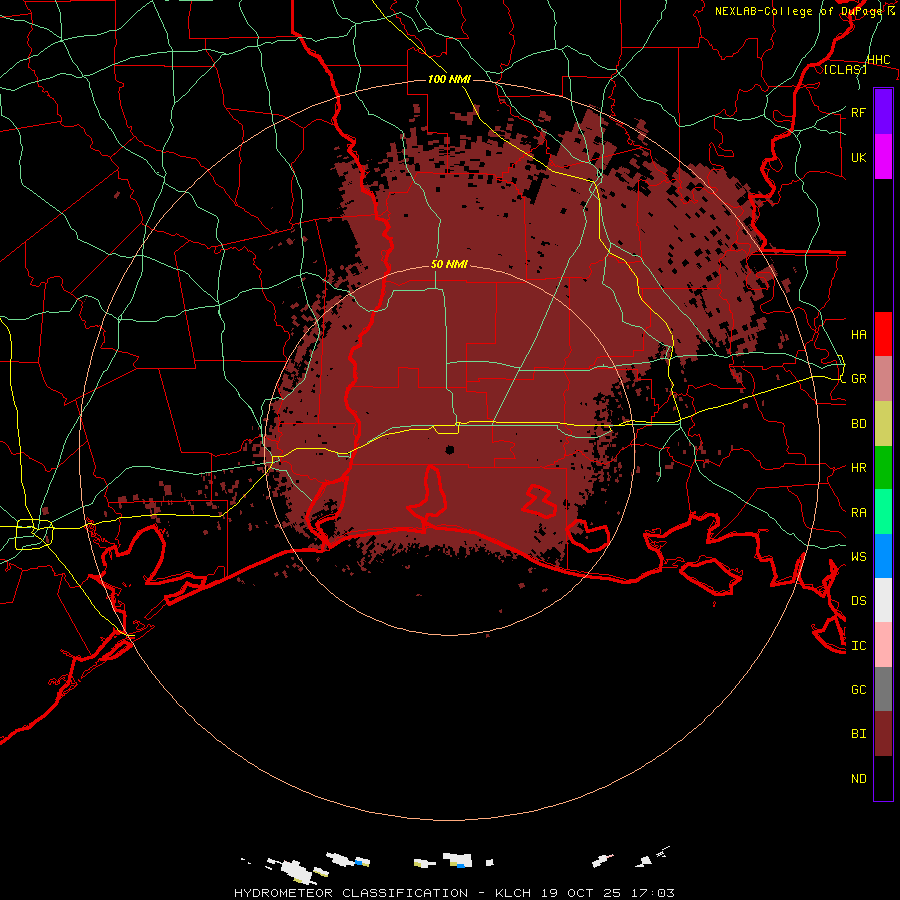The image size is (900, 900).
Task: Click the 'HA' legend label text
Action: click(x=858, y=335)
